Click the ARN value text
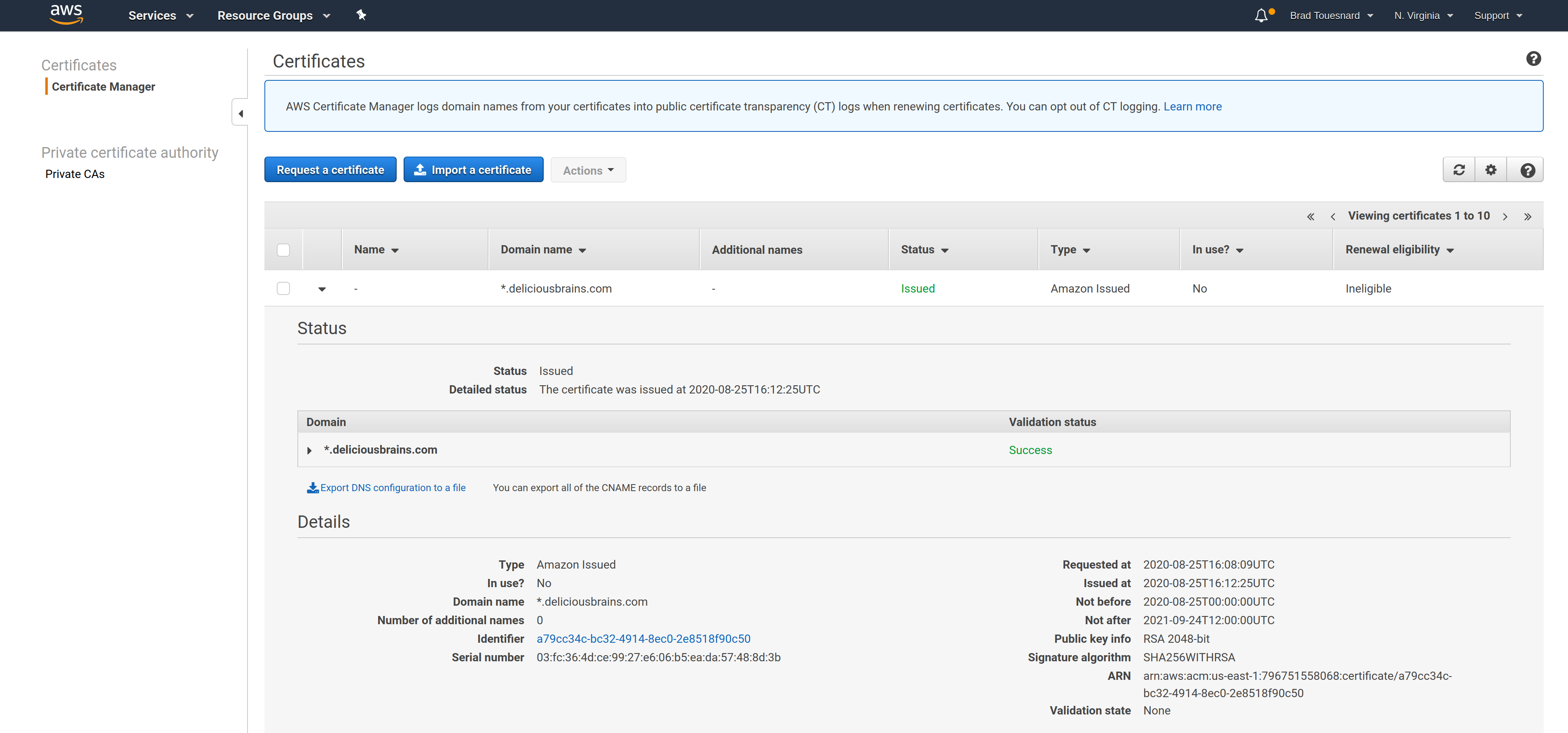1568x733 pixels. tap(1297, 684)
